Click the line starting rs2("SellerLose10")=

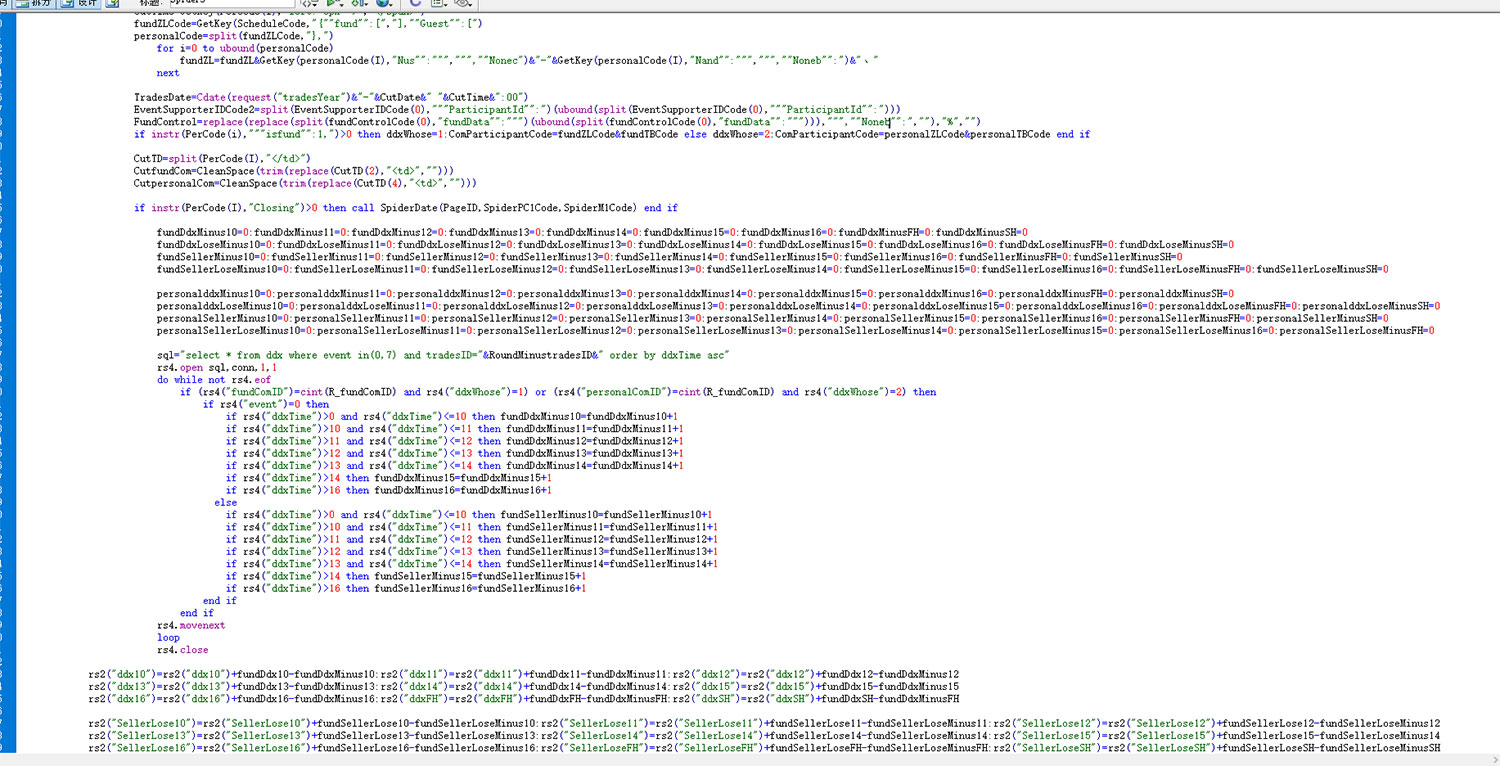(x=764, y=723)
